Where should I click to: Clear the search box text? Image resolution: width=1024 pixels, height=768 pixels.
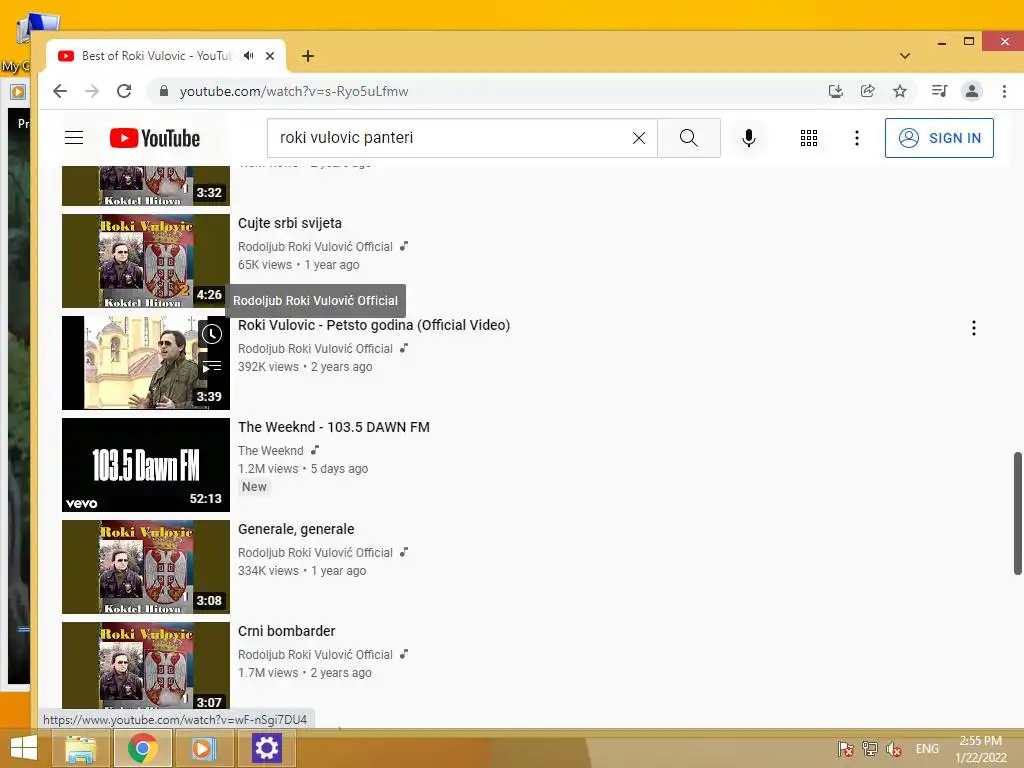[x=639, y=138]
